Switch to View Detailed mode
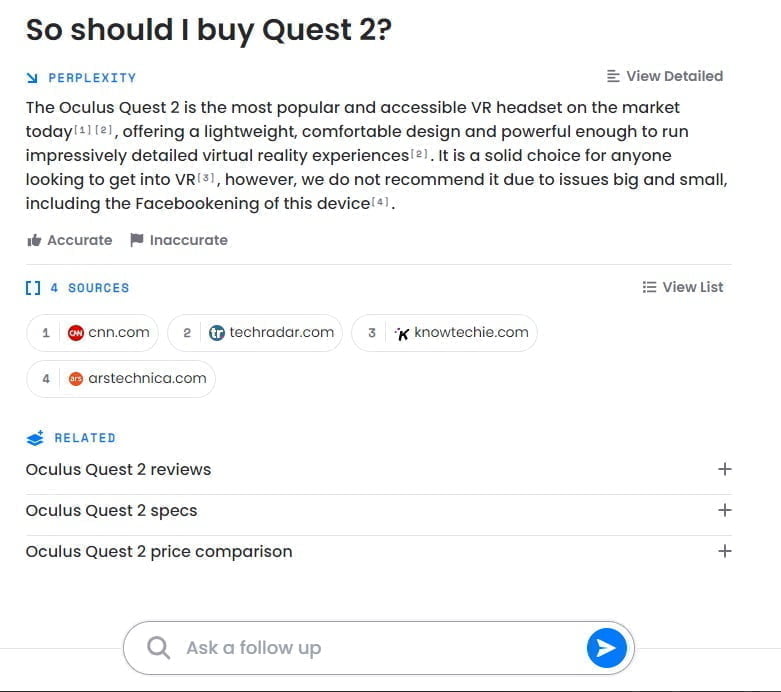 coord(664,76)
